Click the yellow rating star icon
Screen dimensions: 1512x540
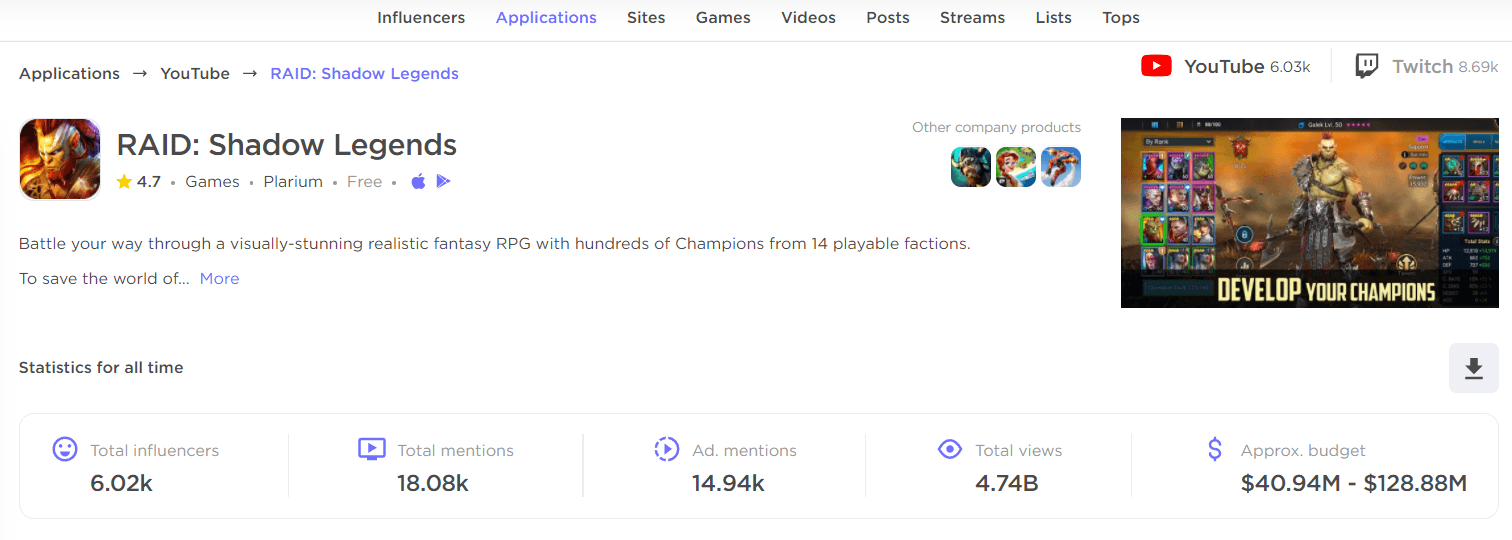124,182
